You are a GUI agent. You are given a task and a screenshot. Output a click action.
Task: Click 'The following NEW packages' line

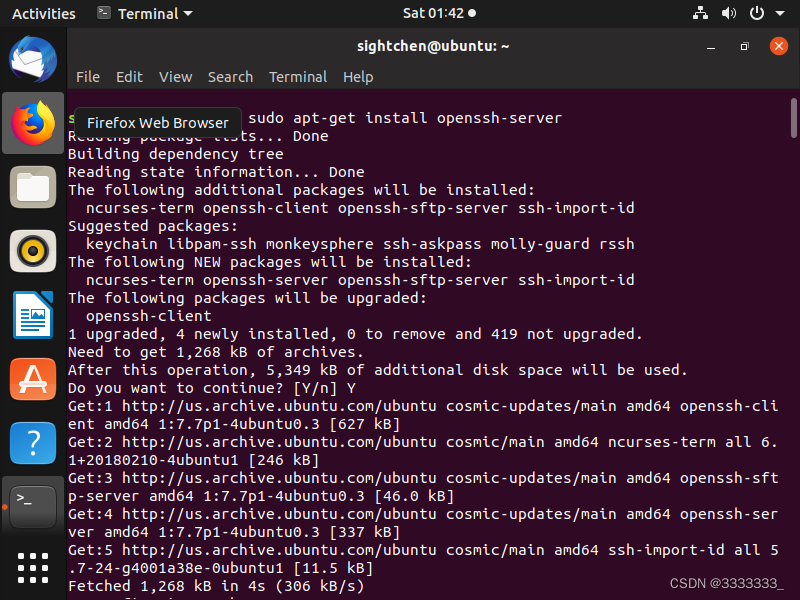coord(270,262)
